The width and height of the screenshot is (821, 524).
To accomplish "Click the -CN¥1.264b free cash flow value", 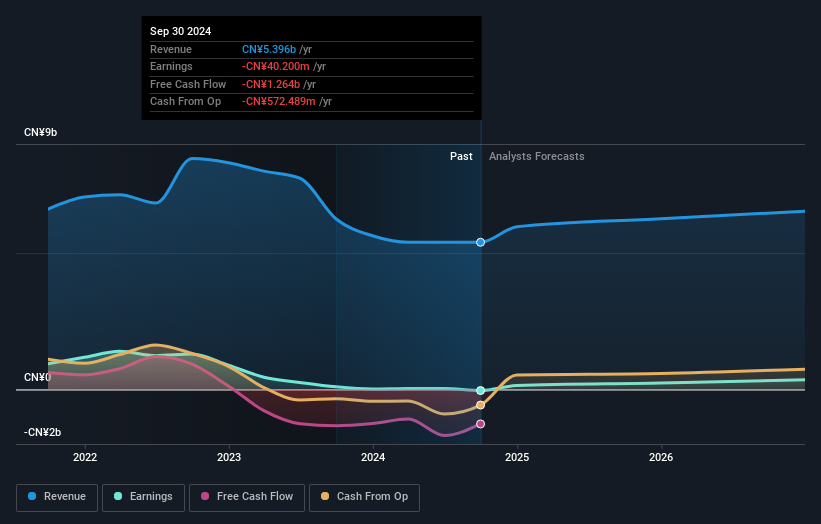I will point(271,84).
